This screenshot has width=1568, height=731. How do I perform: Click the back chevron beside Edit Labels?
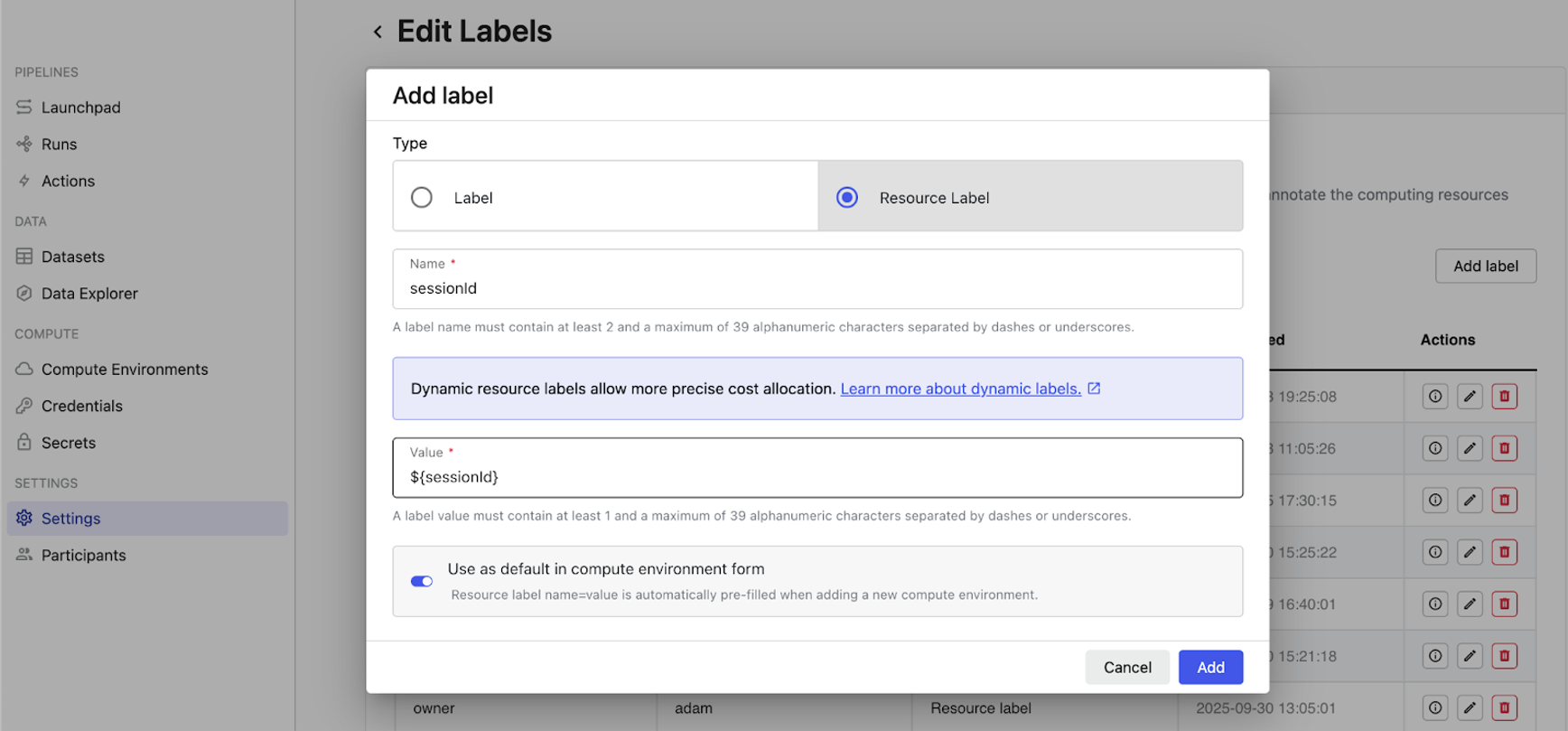tap(378, 33)
